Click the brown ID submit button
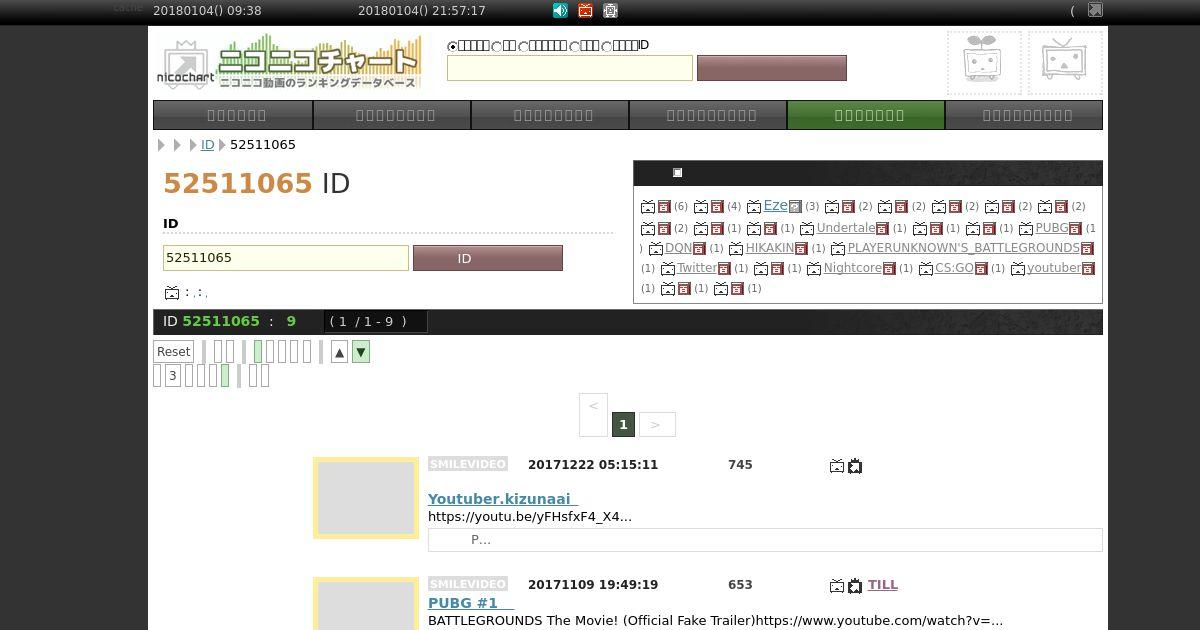1200x630 pixels. pos(488,258)
